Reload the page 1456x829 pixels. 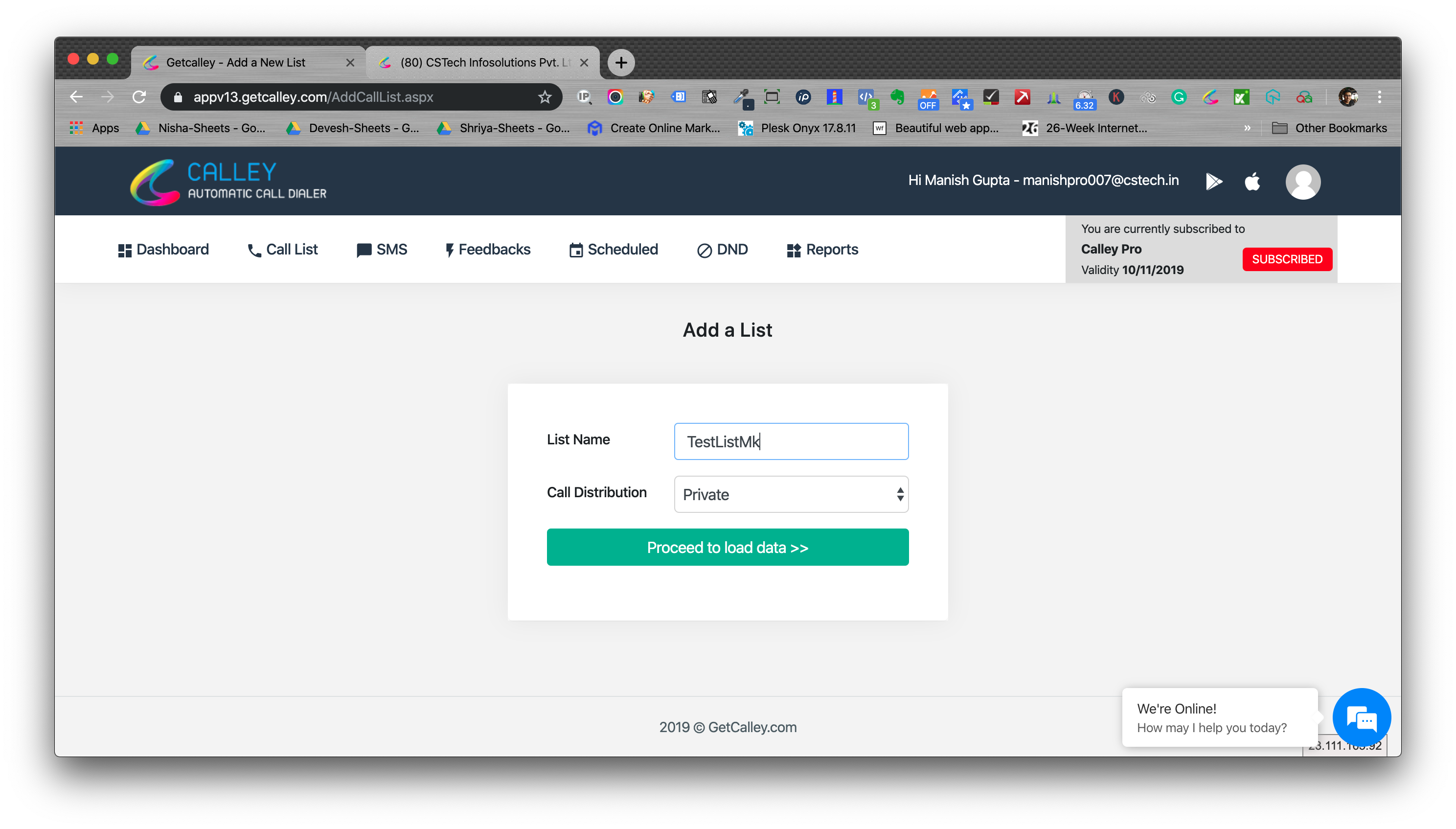tap(139, 97)
